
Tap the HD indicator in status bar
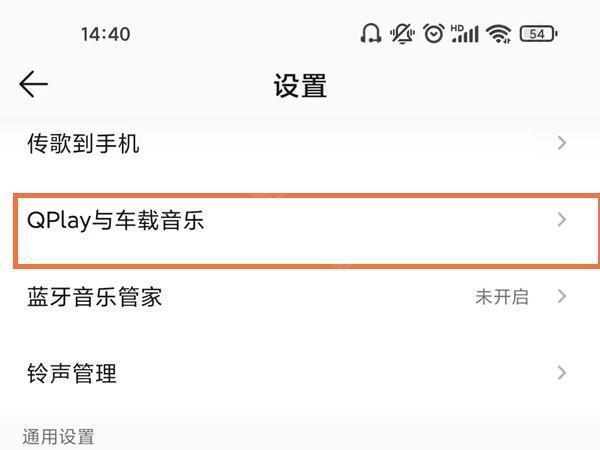click(458, 27)
